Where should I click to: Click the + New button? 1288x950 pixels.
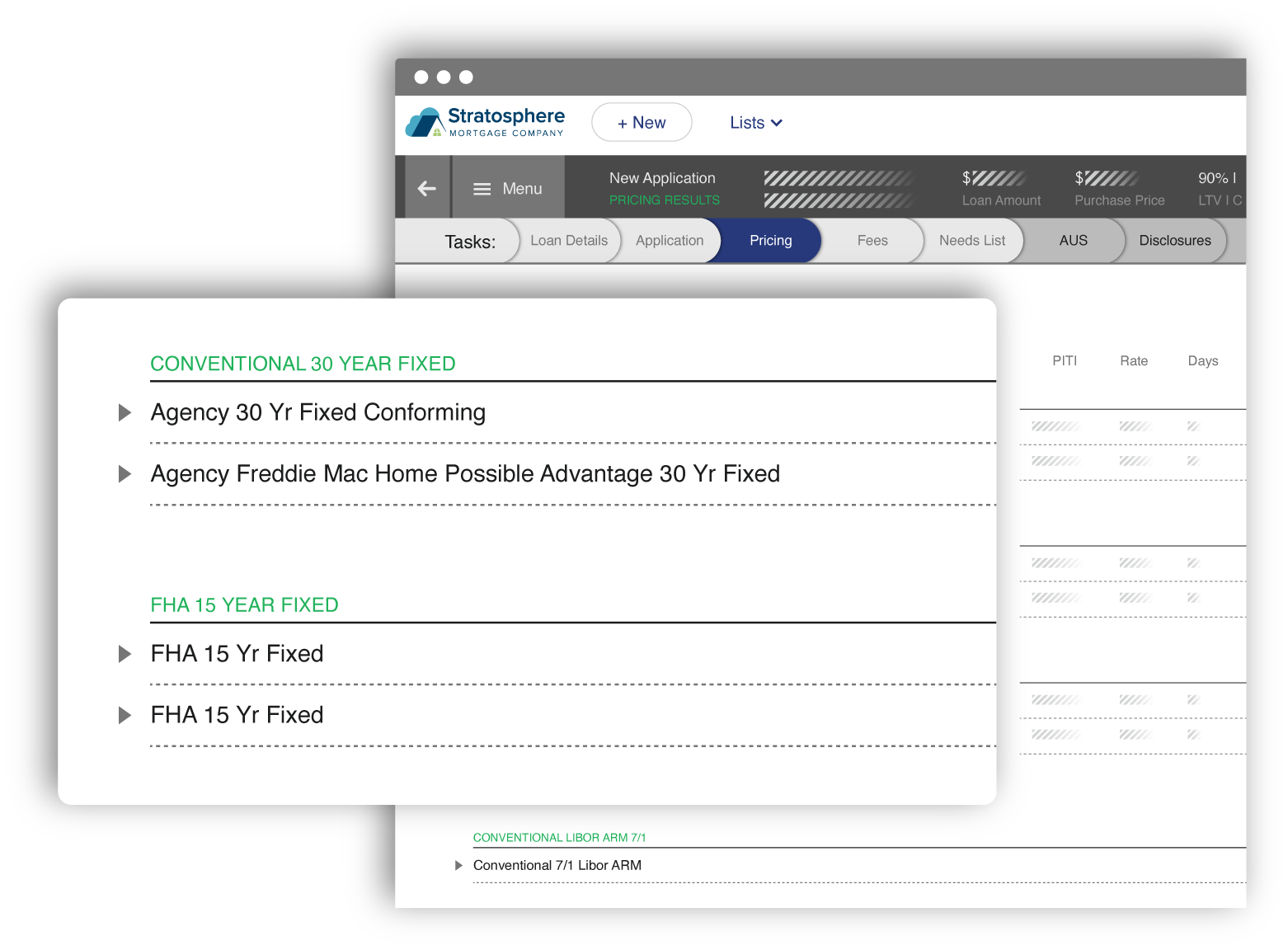point(642,122)
